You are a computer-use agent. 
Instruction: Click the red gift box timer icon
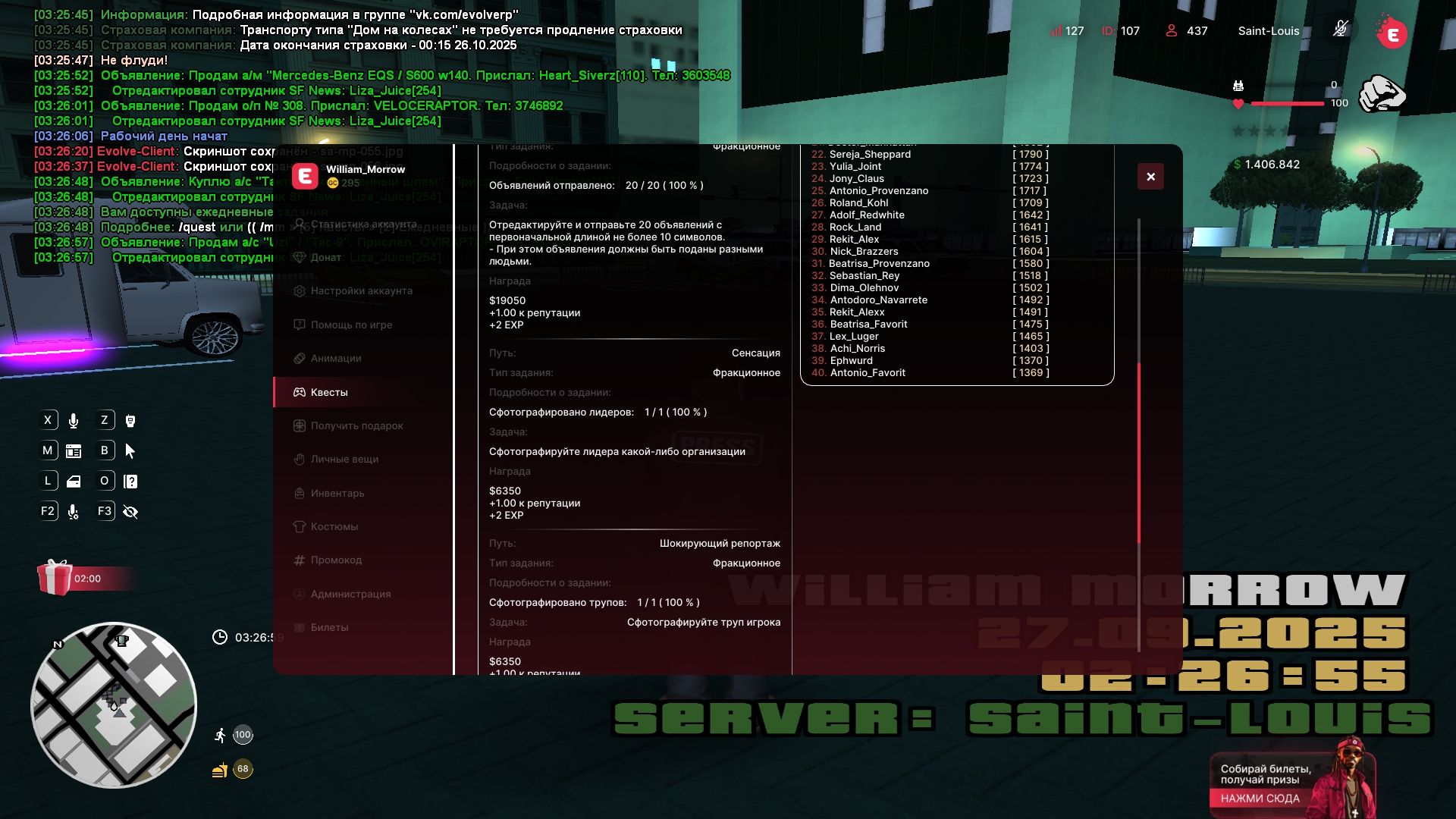tap(55, 578)
